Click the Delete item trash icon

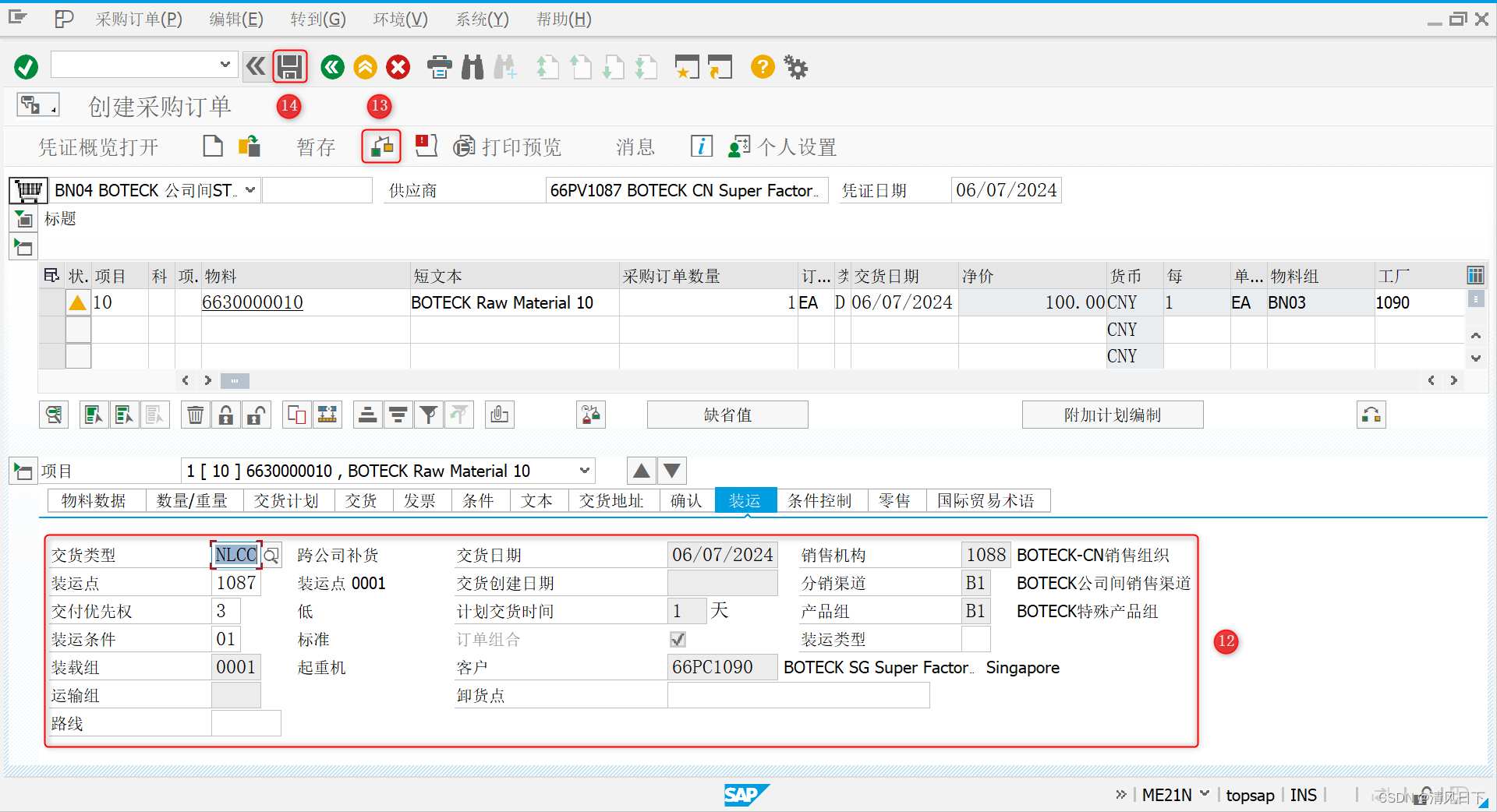(196, 415)
